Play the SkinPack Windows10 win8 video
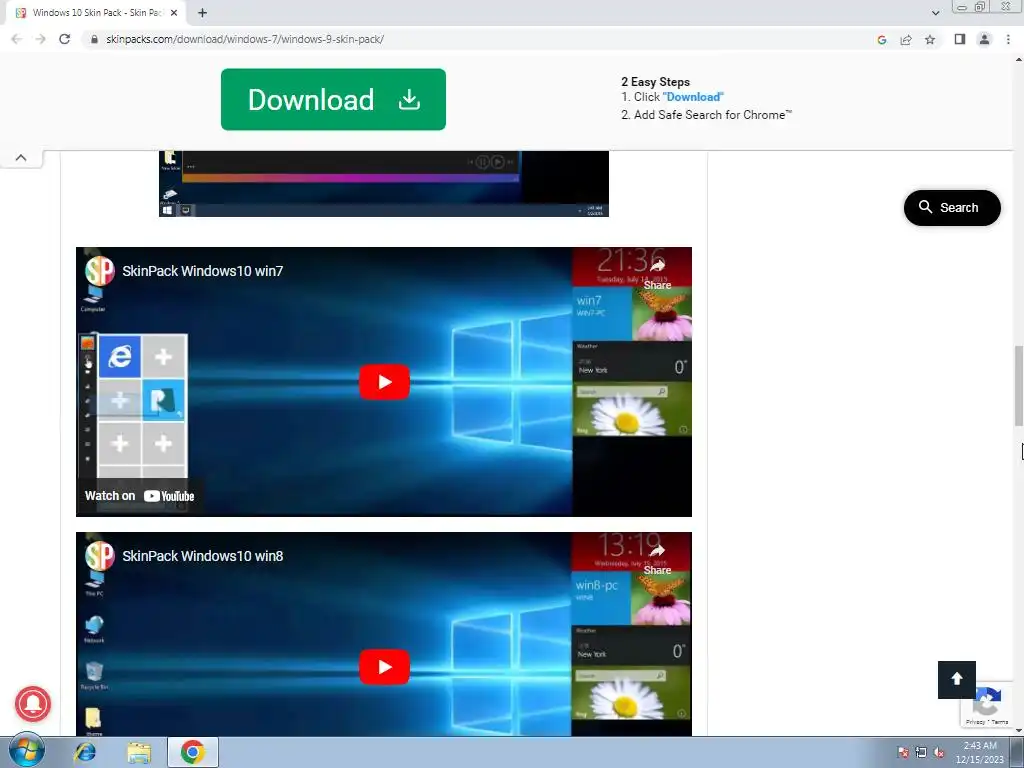1024x768 pixels. click(x=384, y=667)
